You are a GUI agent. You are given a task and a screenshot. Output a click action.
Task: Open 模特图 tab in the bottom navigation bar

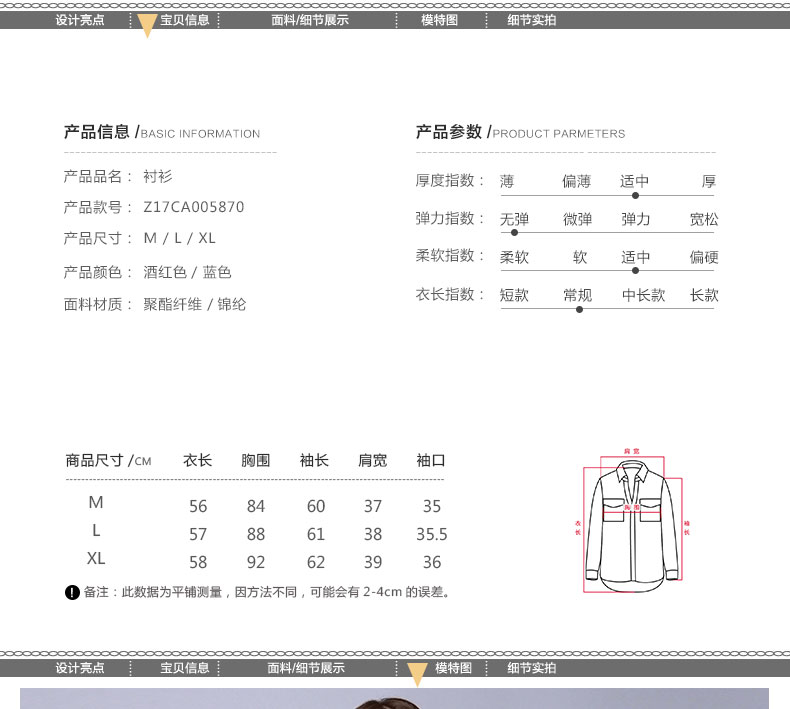pos(453,668)
